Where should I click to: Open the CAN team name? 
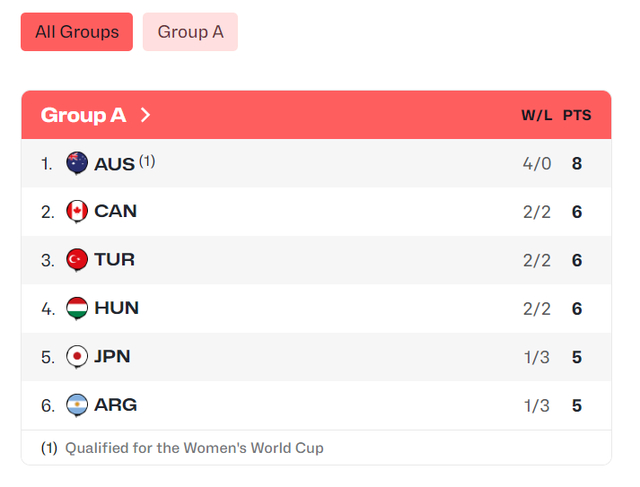pyautogui.click(x=115, y=211)
